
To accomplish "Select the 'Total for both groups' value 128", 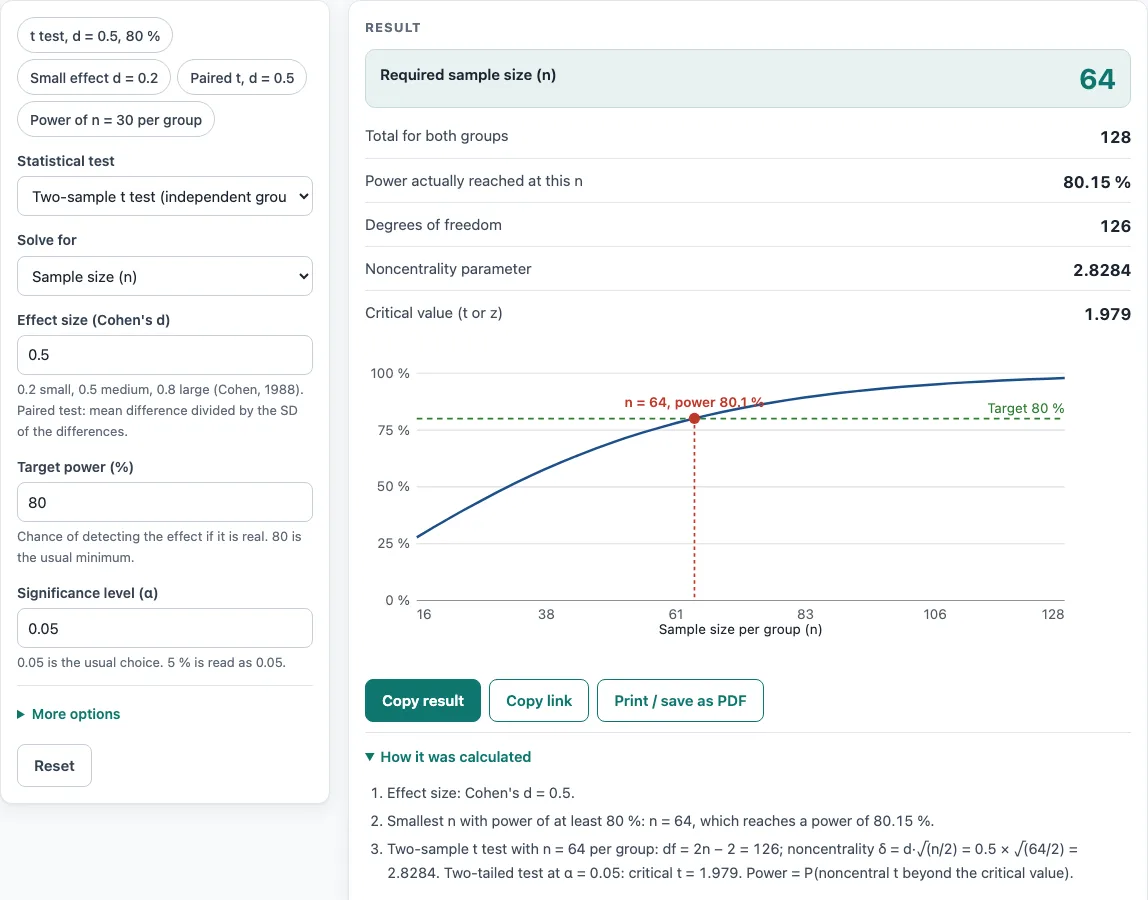I will 1115,137.
